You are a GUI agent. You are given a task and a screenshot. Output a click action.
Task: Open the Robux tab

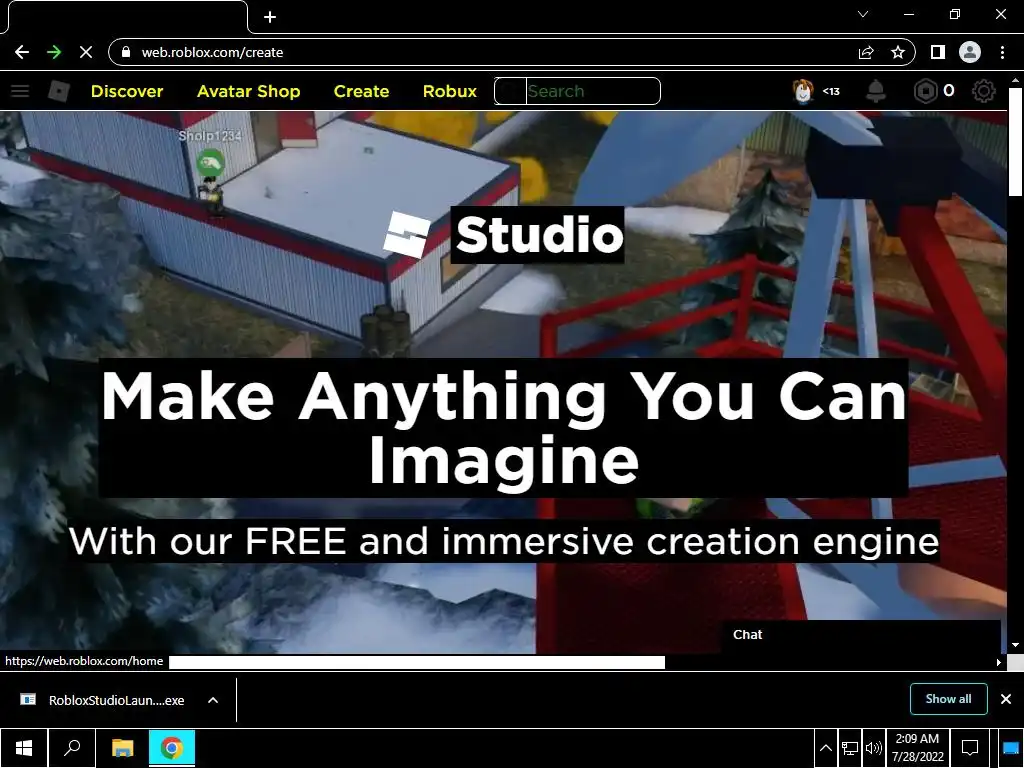449,91
